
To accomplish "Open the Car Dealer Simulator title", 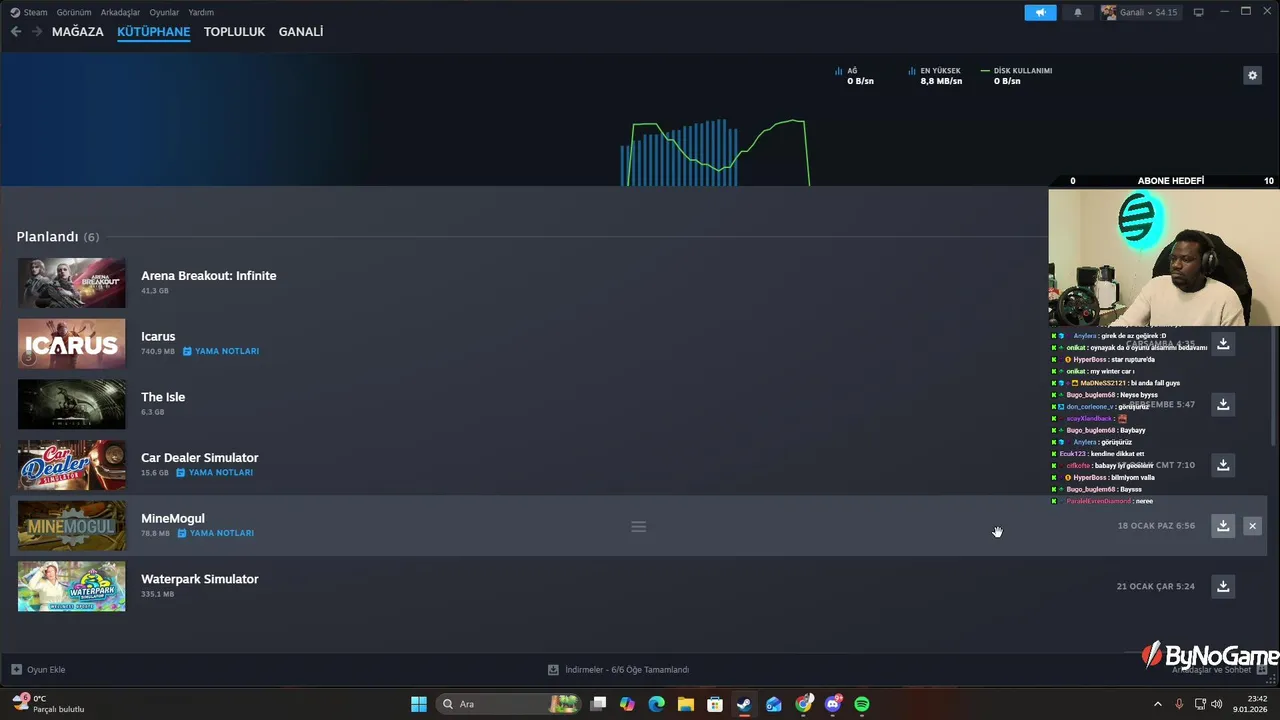I will click(199, 458).
